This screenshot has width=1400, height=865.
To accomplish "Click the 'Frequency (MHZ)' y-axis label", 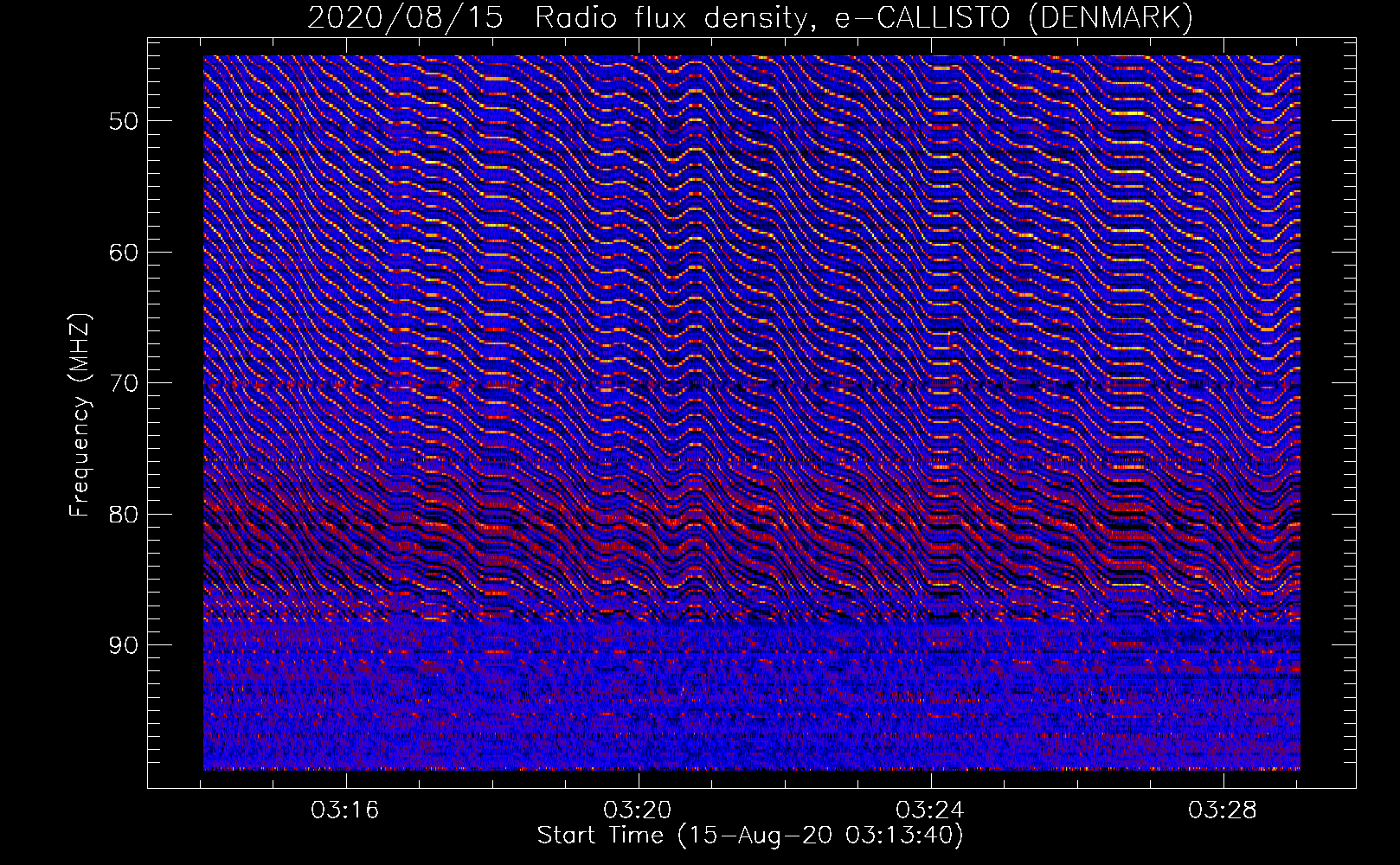I will coord(79,416).
